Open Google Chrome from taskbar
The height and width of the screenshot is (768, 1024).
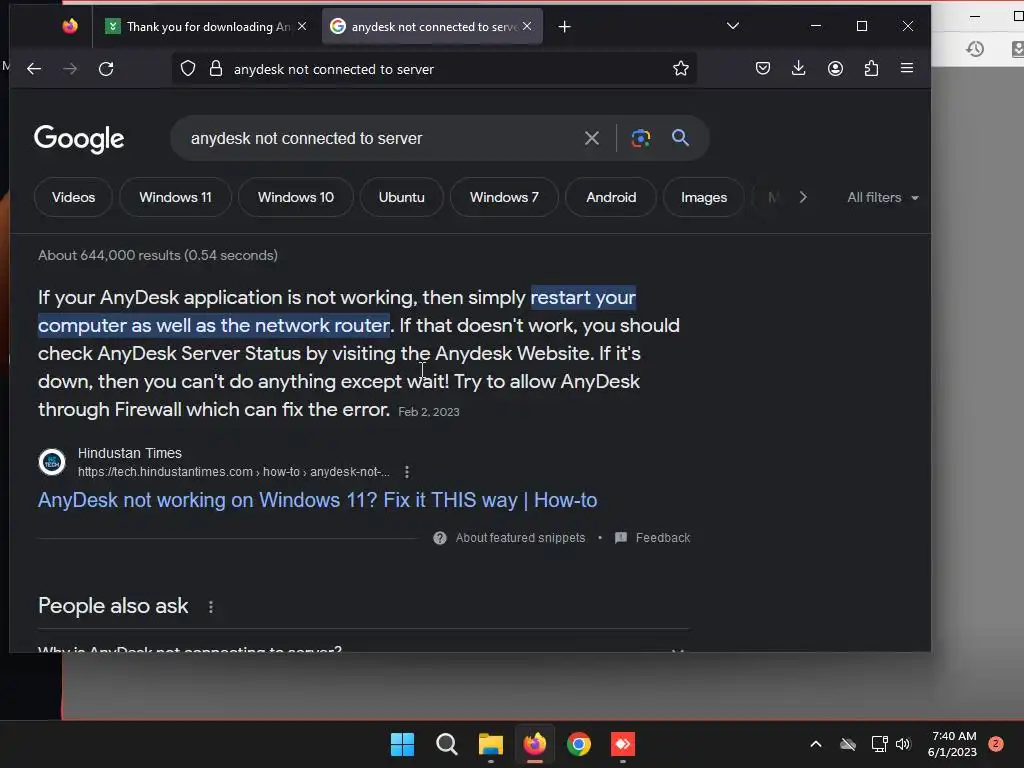(579, 744)
